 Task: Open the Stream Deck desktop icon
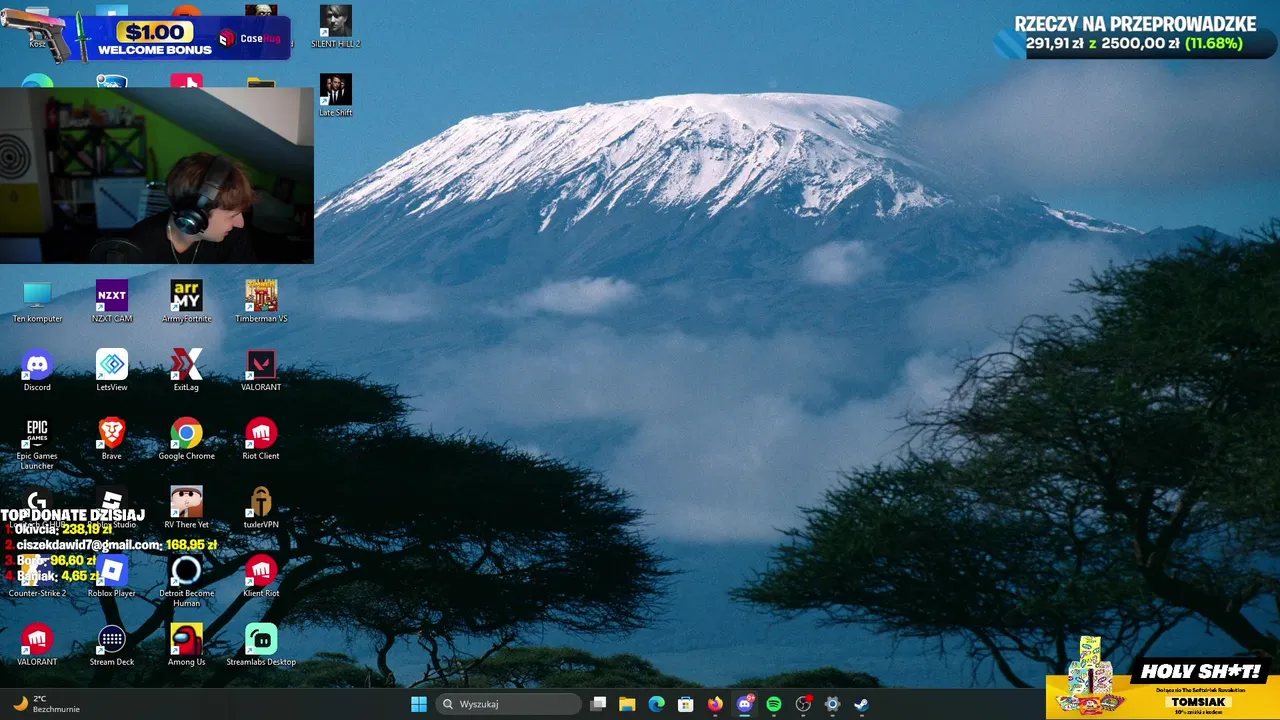[111, 645]
